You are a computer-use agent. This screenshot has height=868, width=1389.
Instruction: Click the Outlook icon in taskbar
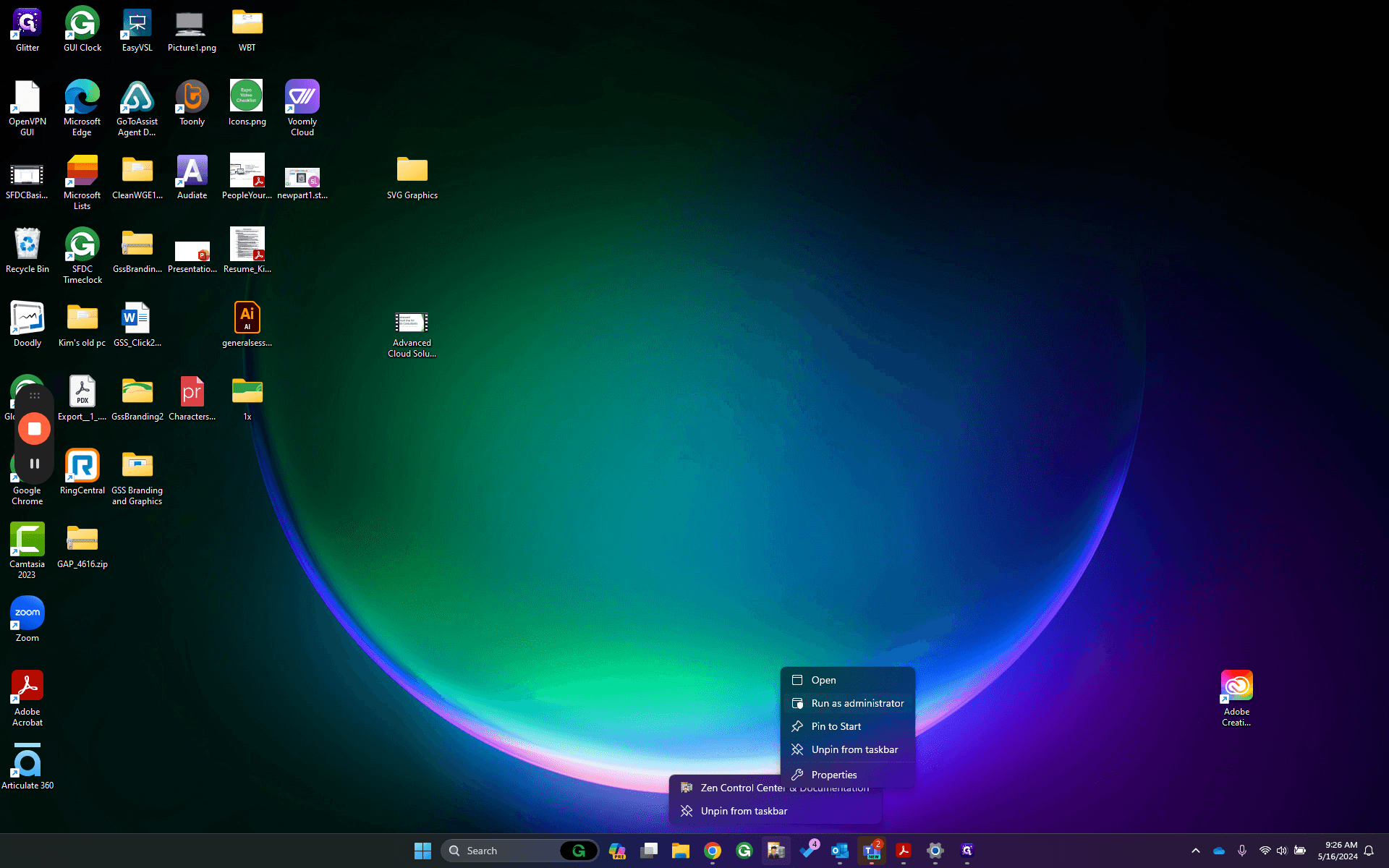click(840, 851)
